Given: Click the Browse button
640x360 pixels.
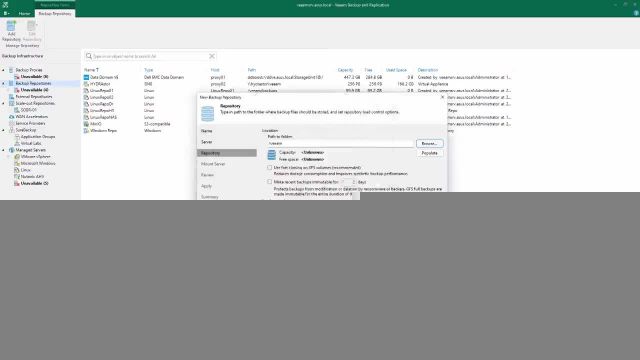Looking at the screenshot, I should (x=429, y=144).
